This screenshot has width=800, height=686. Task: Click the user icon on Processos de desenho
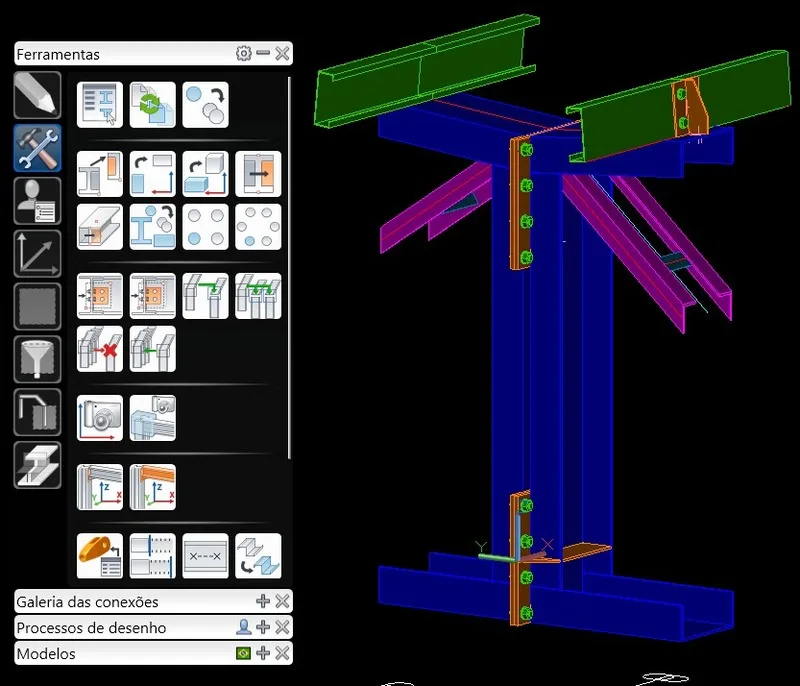tap(243, 627)
